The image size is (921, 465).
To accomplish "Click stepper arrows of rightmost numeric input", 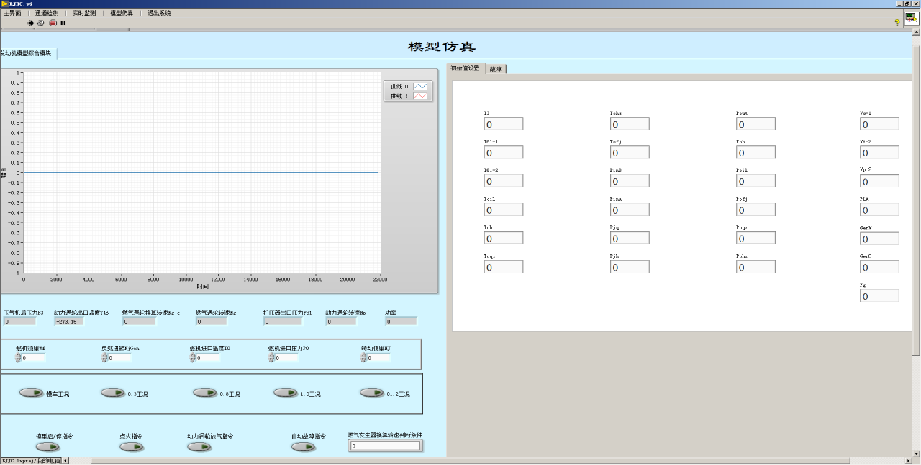I will click(362, 357).
